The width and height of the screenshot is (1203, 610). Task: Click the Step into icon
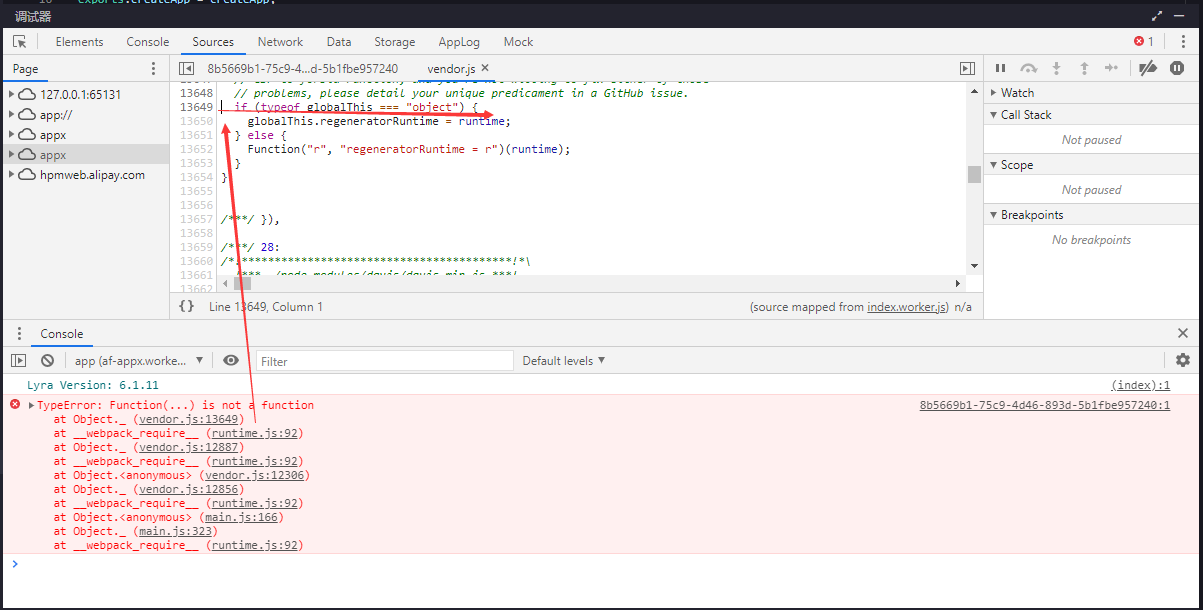(1056, 68)
